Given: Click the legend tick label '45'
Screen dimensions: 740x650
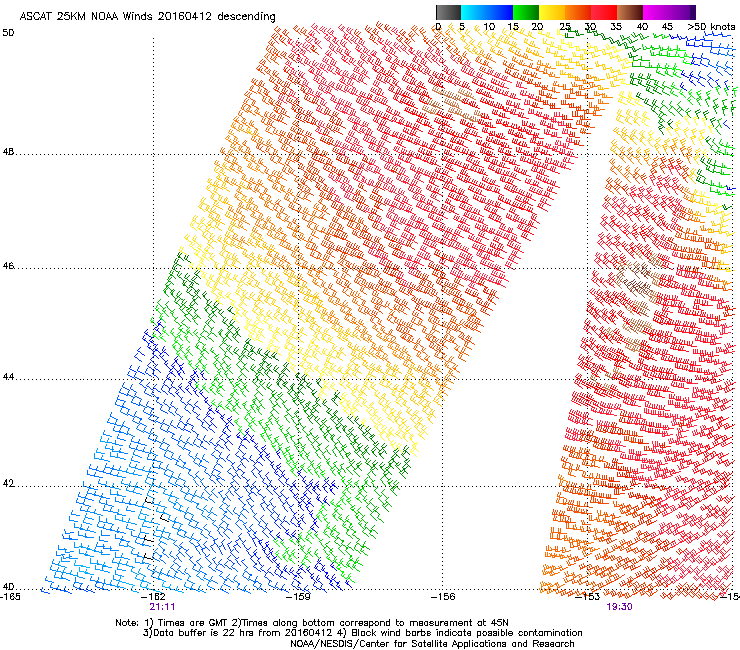Looking at the screenshot, I should point(667,26).
